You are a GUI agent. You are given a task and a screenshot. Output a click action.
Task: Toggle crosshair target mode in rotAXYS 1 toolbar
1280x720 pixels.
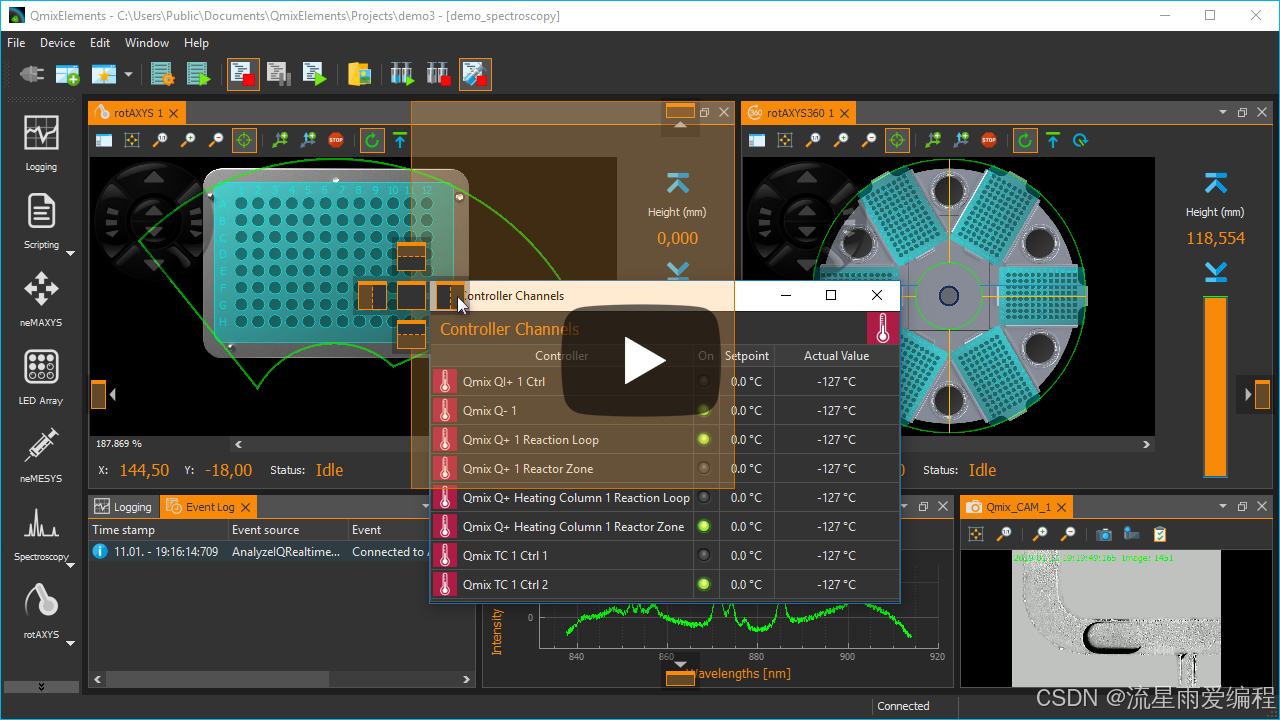244,140
